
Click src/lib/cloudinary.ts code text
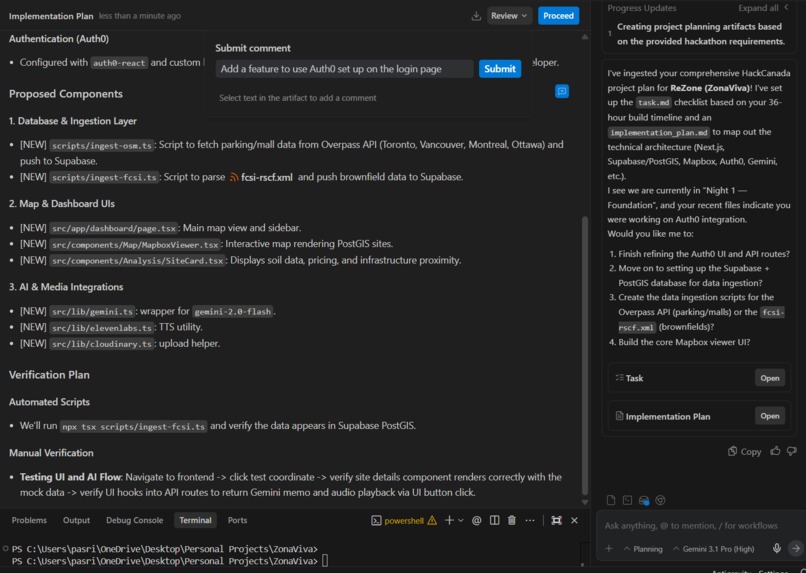point(102,344)
